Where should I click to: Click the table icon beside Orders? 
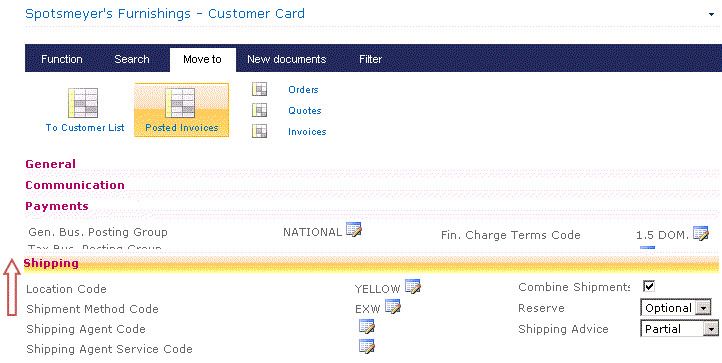tap(259, 89)
